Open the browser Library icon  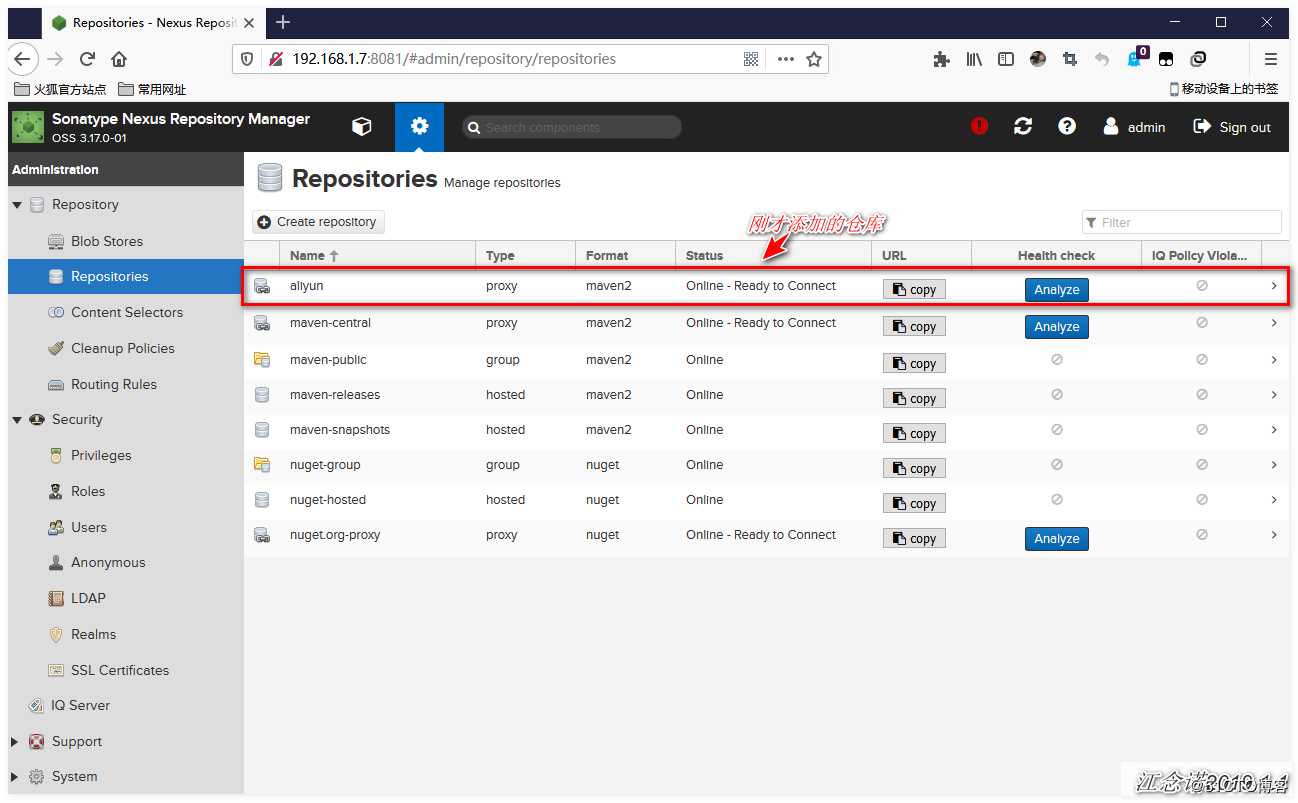[974, 59]
